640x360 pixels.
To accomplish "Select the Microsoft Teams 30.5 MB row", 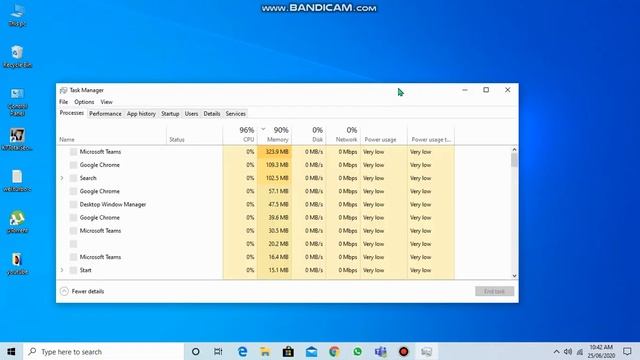I will tap(256, 231).
